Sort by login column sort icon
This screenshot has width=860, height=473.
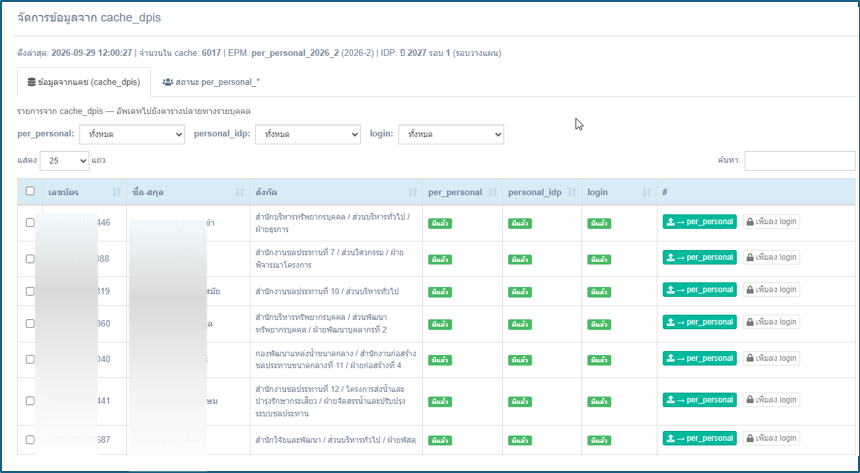point(647,193)
